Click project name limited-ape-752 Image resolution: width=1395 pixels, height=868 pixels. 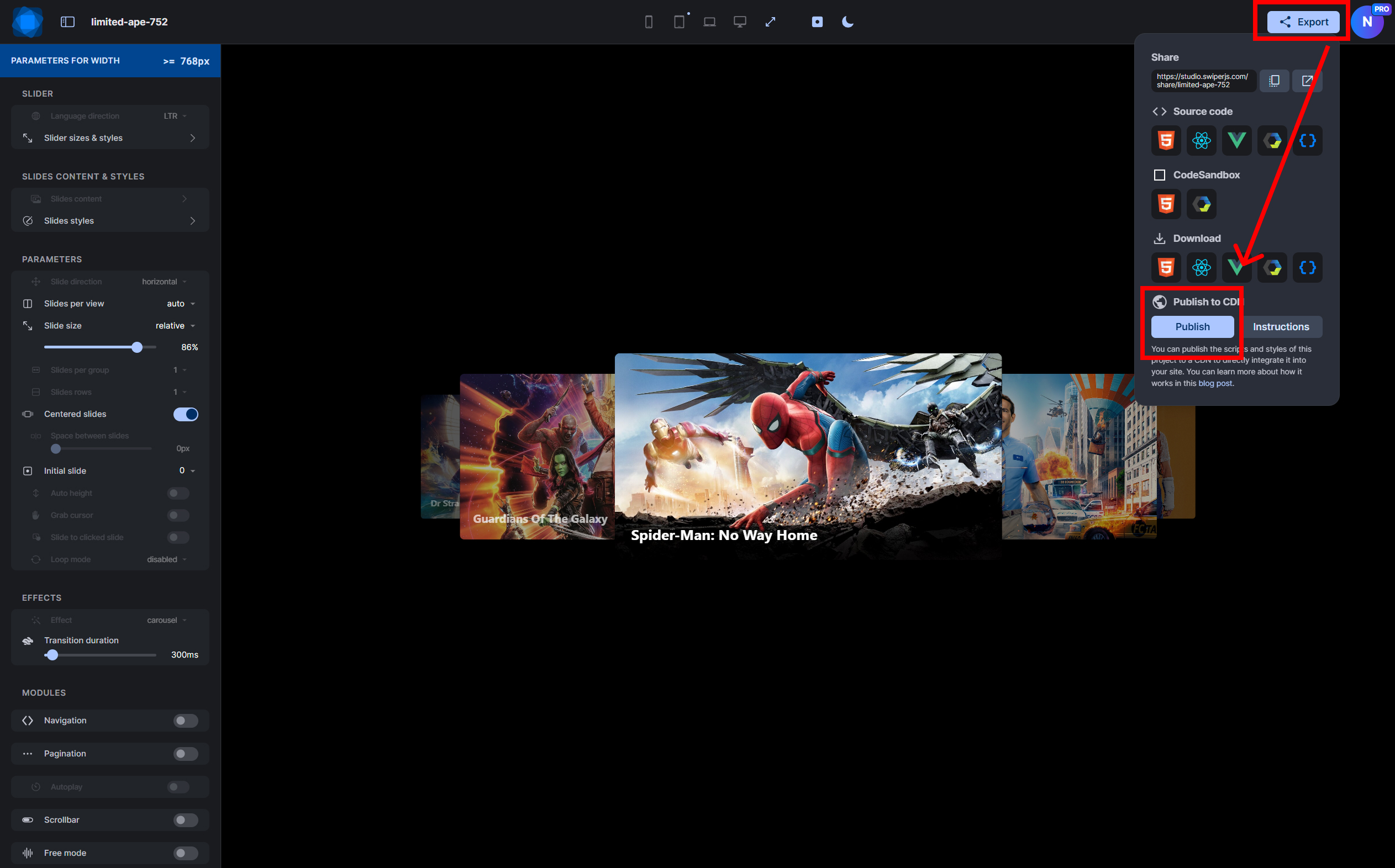pos(129,22)
